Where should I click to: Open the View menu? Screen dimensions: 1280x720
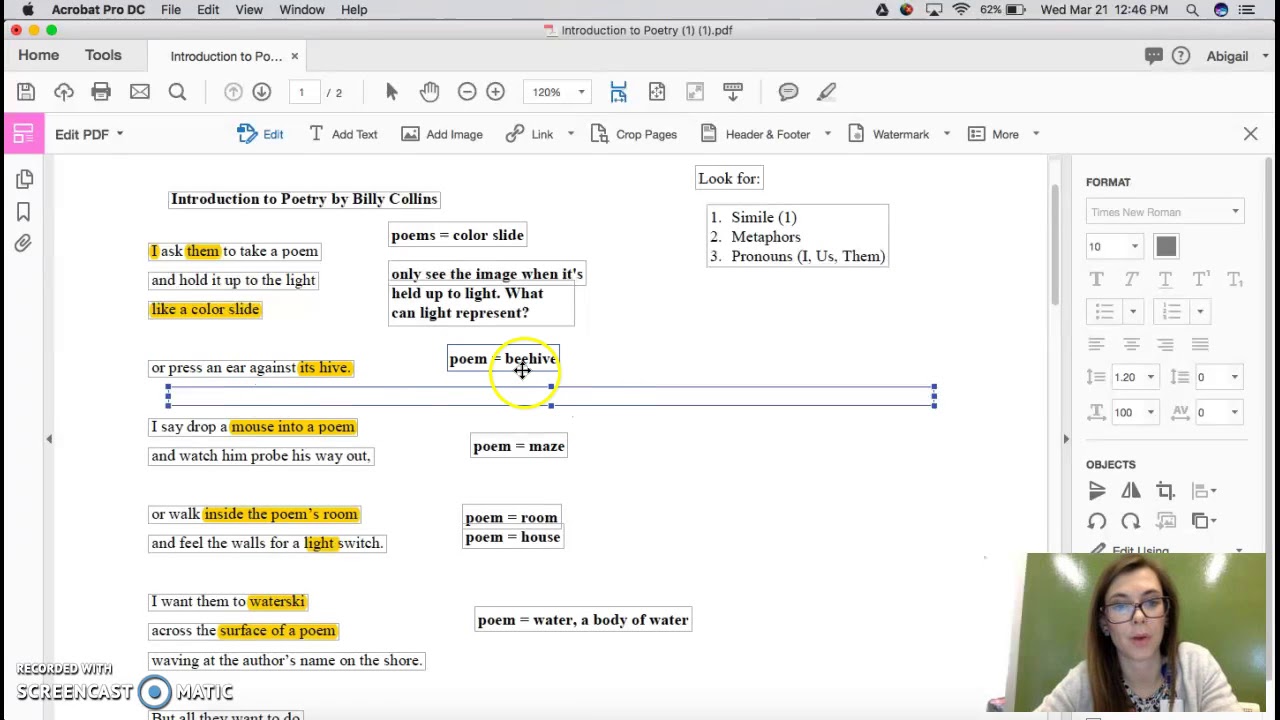(249, 10)
